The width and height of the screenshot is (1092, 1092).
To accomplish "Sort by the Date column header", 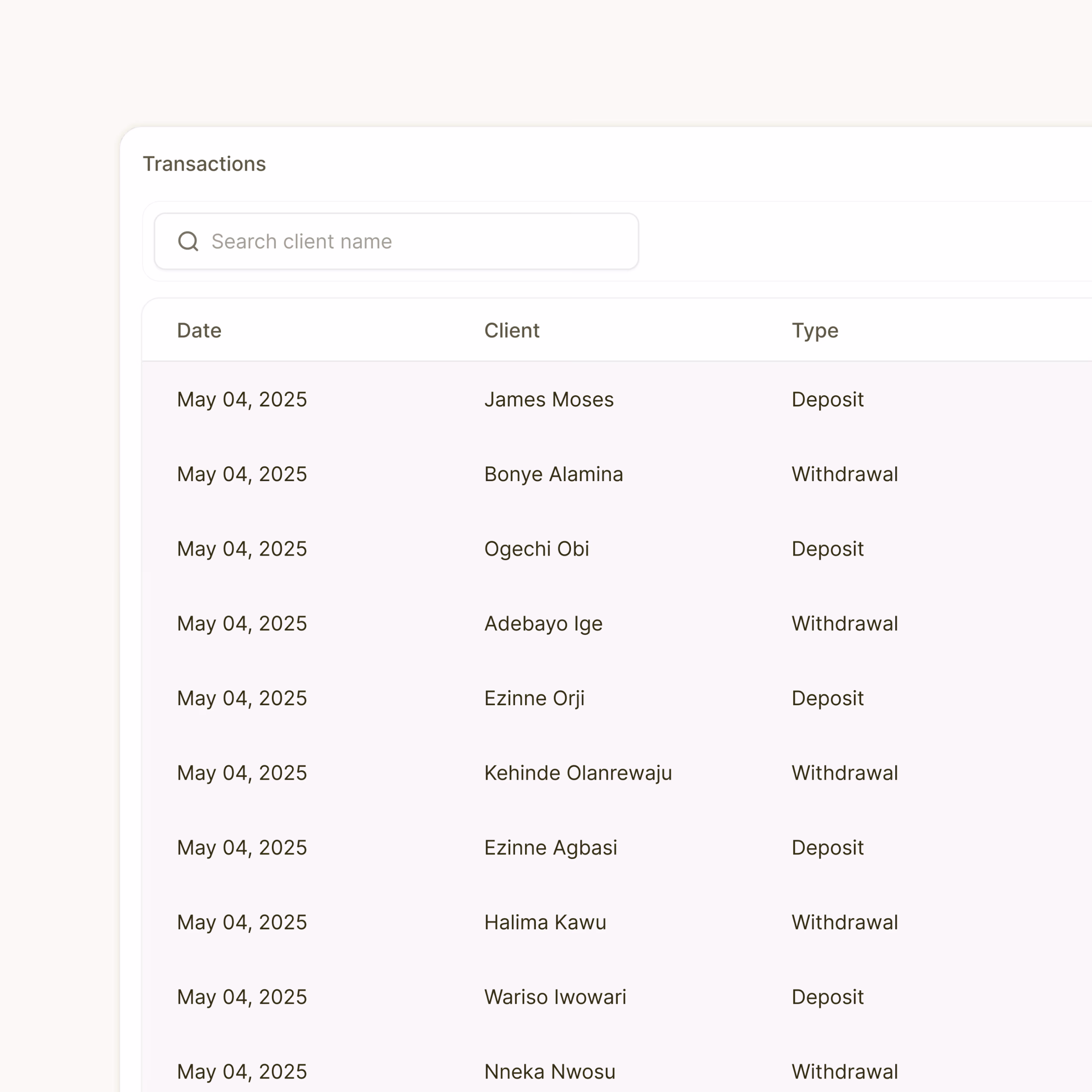I will tap(199, 331).
